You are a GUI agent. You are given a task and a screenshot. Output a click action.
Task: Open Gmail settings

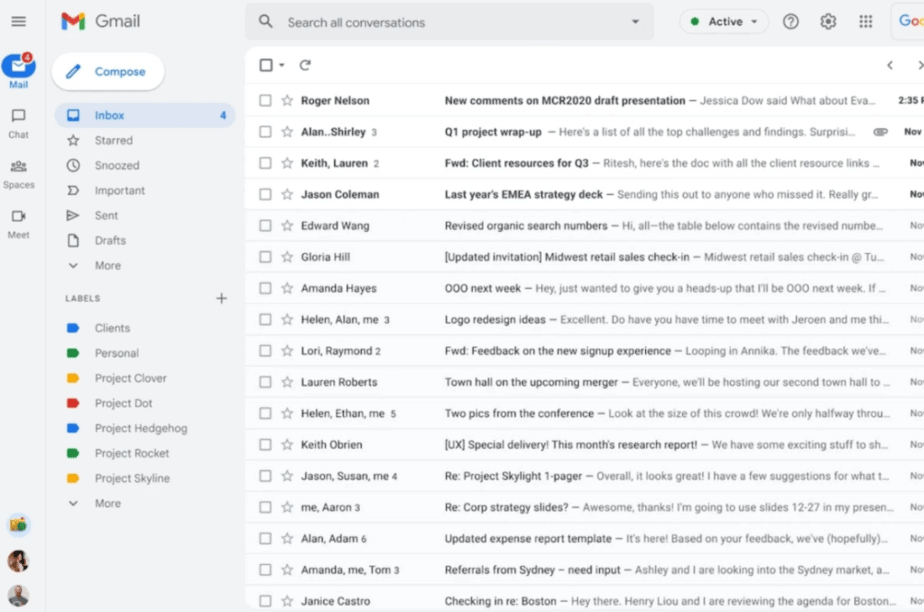click(x=828, y=20)
